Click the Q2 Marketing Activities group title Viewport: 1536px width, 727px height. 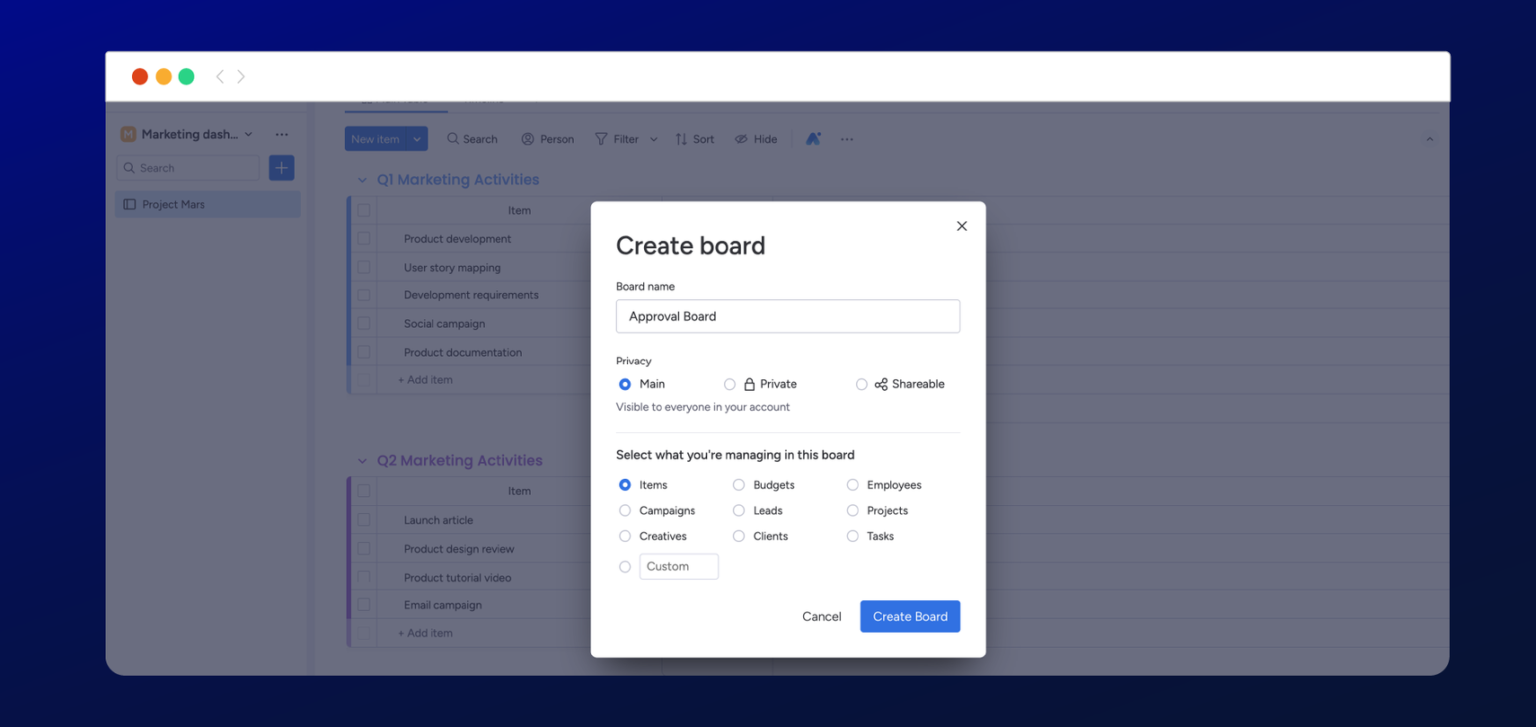pos(460,461)
